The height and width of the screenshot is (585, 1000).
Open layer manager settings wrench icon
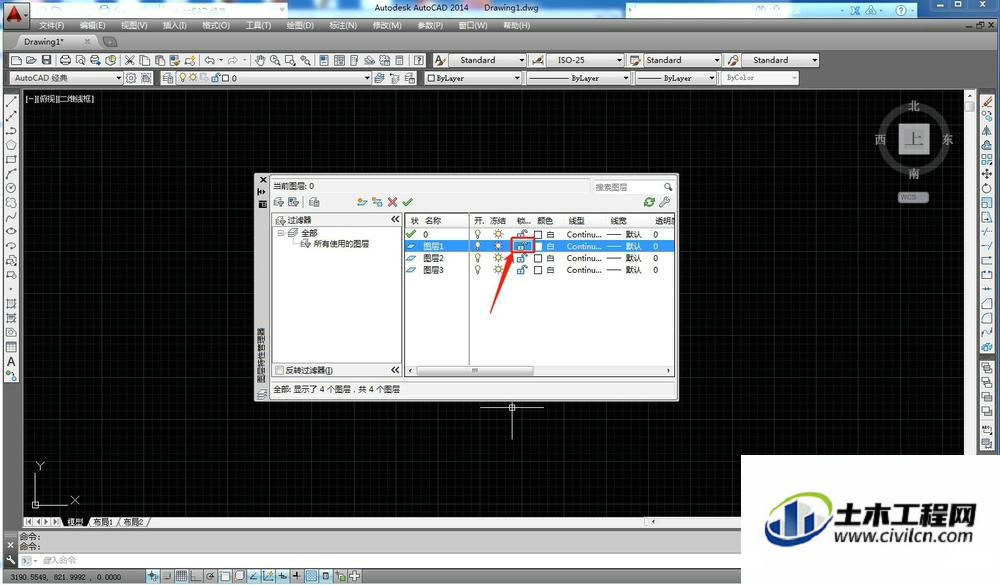(665, 202)
